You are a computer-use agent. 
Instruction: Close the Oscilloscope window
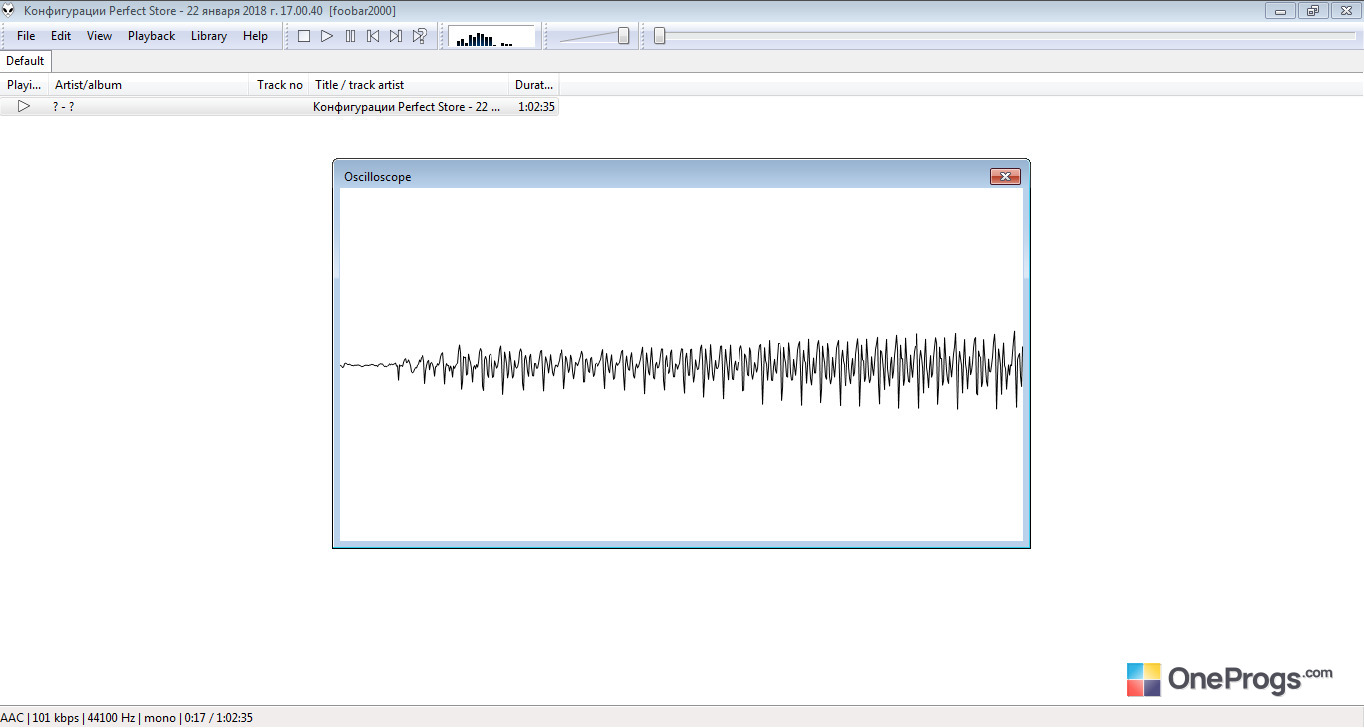tap(1005, 177)
